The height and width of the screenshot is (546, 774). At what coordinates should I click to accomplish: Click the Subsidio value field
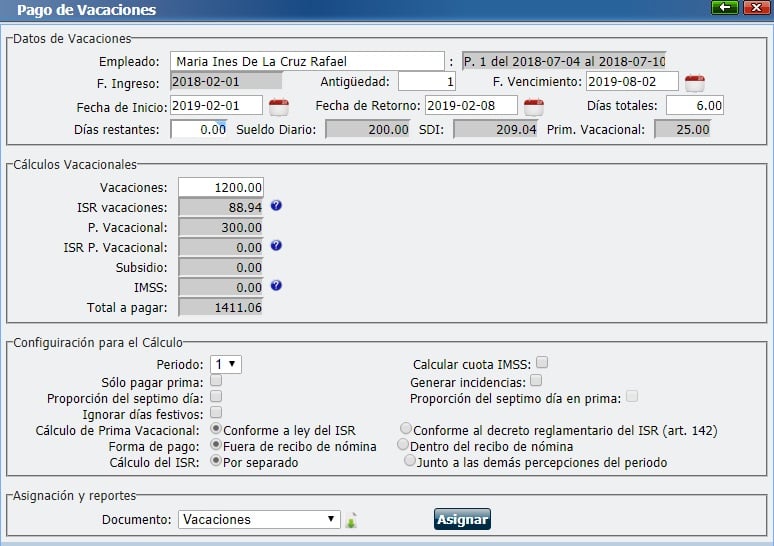click(221, 268)
